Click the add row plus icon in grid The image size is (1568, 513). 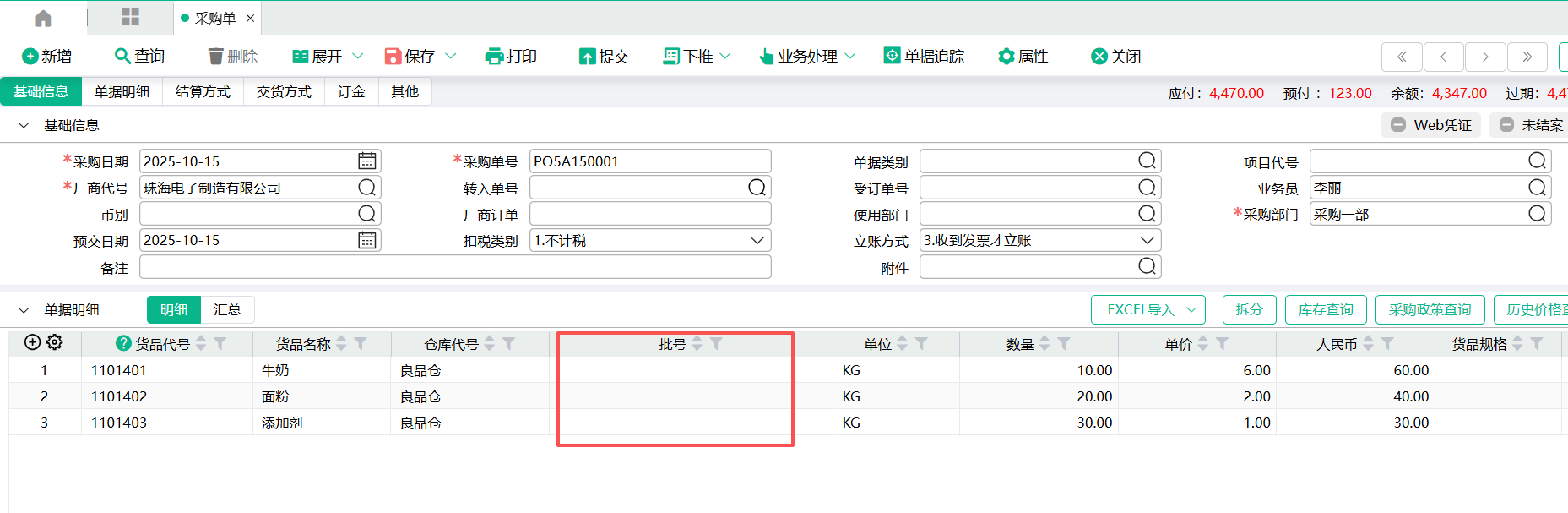click(x=32, y=342)
